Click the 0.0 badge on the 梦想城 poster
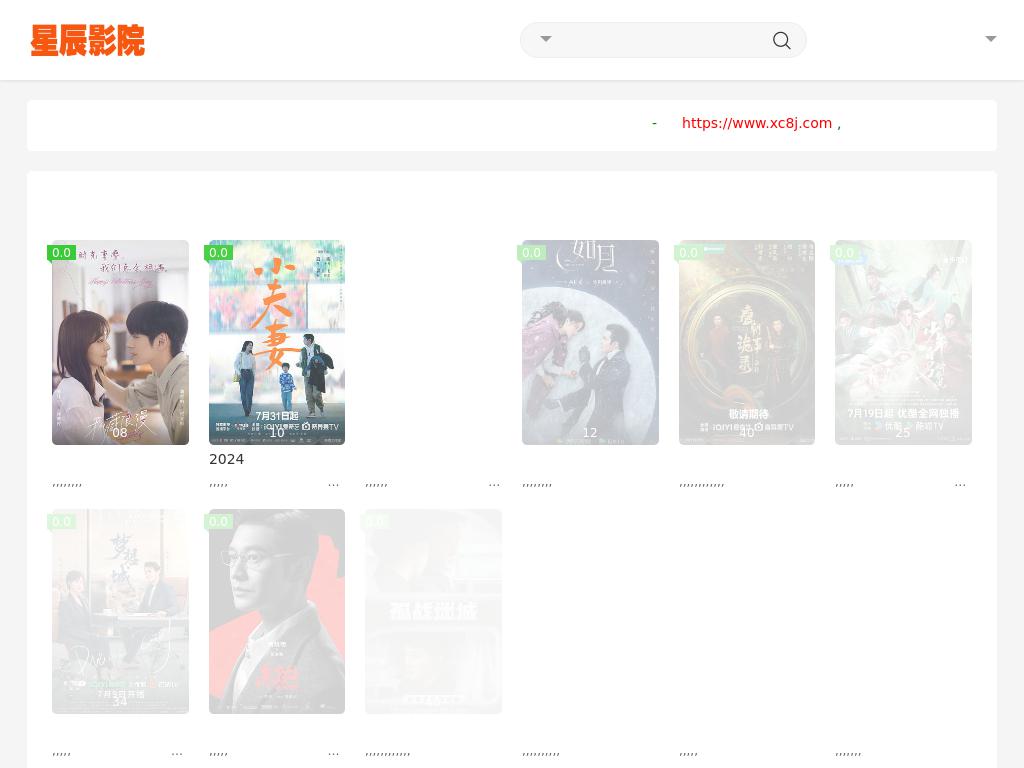 61,522
